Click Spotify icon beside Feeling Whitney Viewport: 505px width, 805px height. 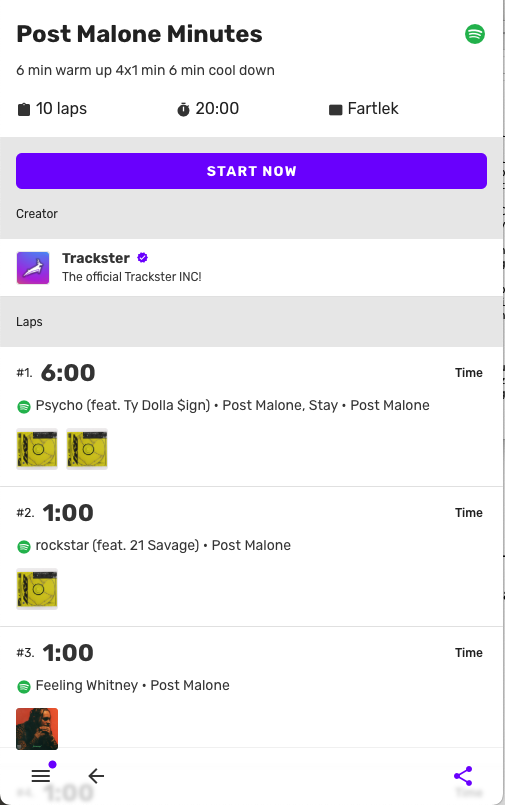pos(24,686)
